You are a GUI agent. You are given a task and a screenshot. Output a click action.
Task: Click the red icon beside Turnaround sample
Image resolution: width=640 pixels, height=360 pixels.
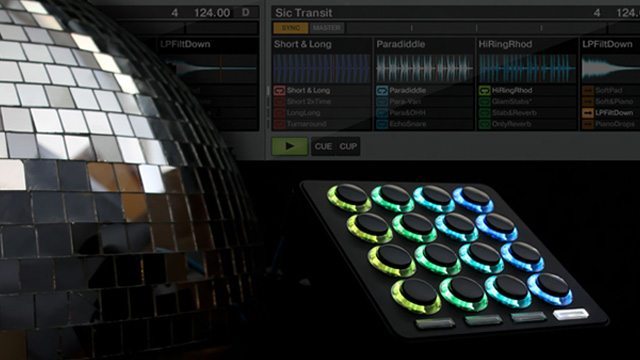pos(279,124)
